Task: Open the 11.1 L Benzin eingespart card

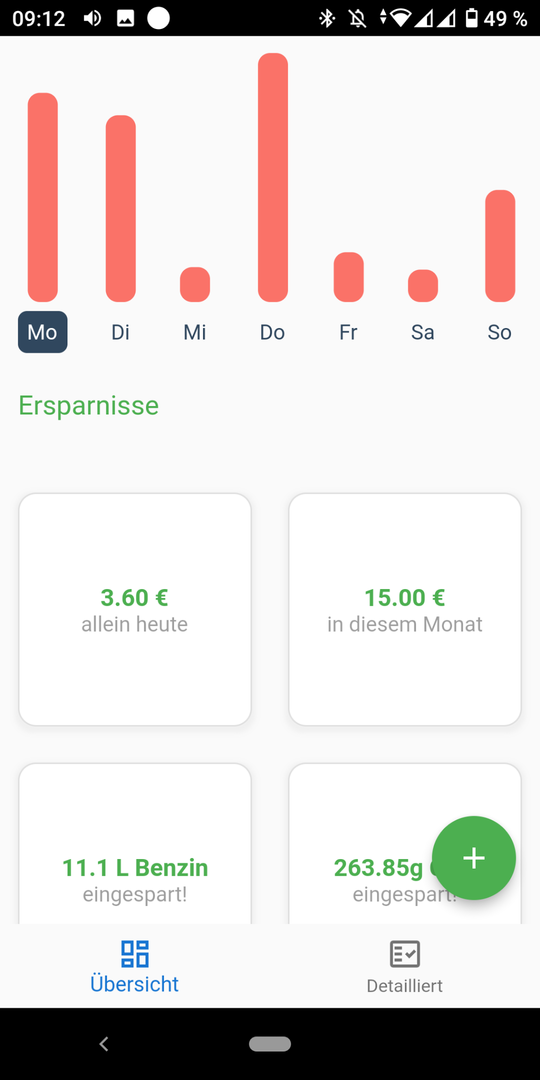Action: coord(135,844)
